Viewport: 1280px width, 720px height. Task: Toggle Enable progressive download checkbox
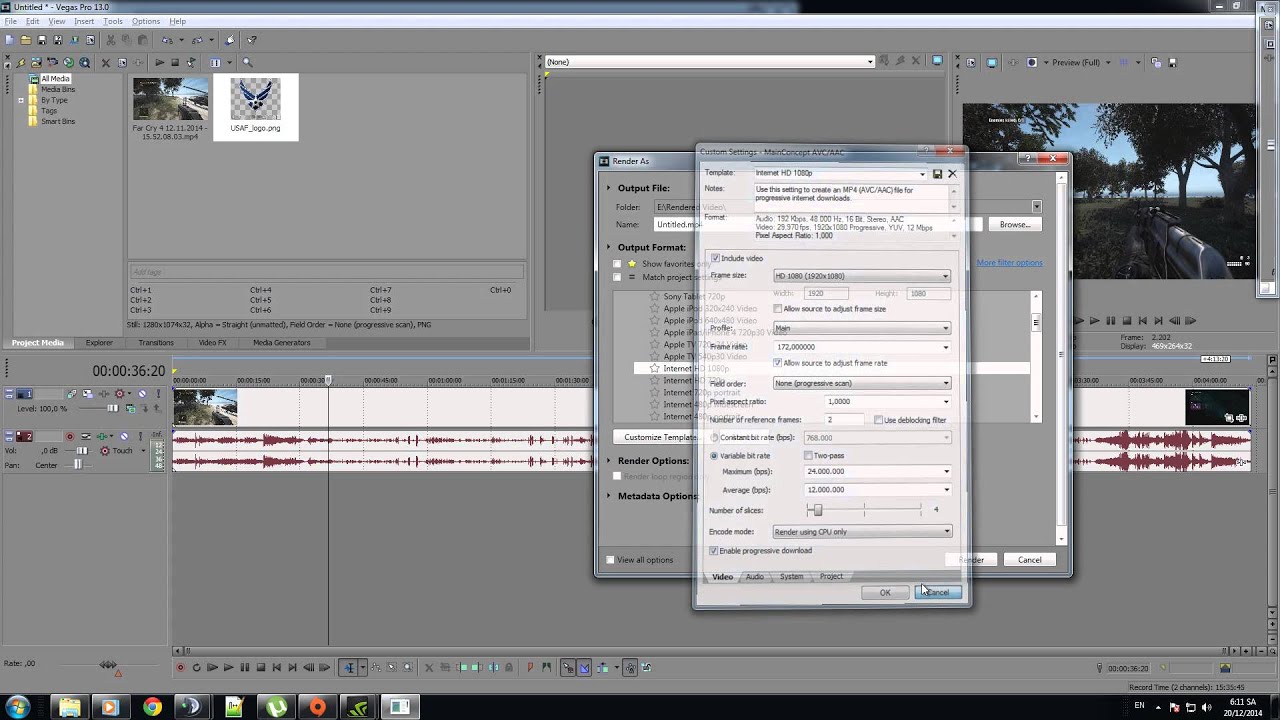click(x=714, y=551)
